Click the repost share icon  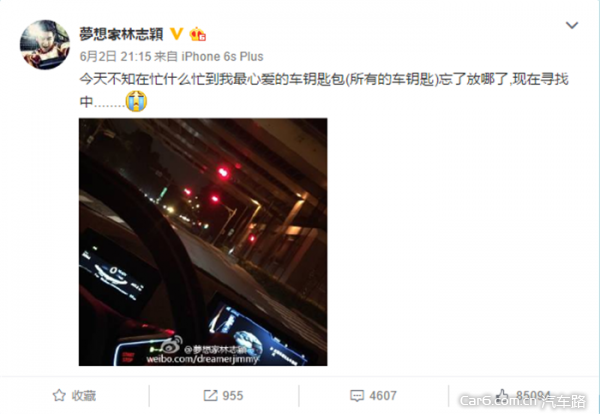[x=210, y=395]
